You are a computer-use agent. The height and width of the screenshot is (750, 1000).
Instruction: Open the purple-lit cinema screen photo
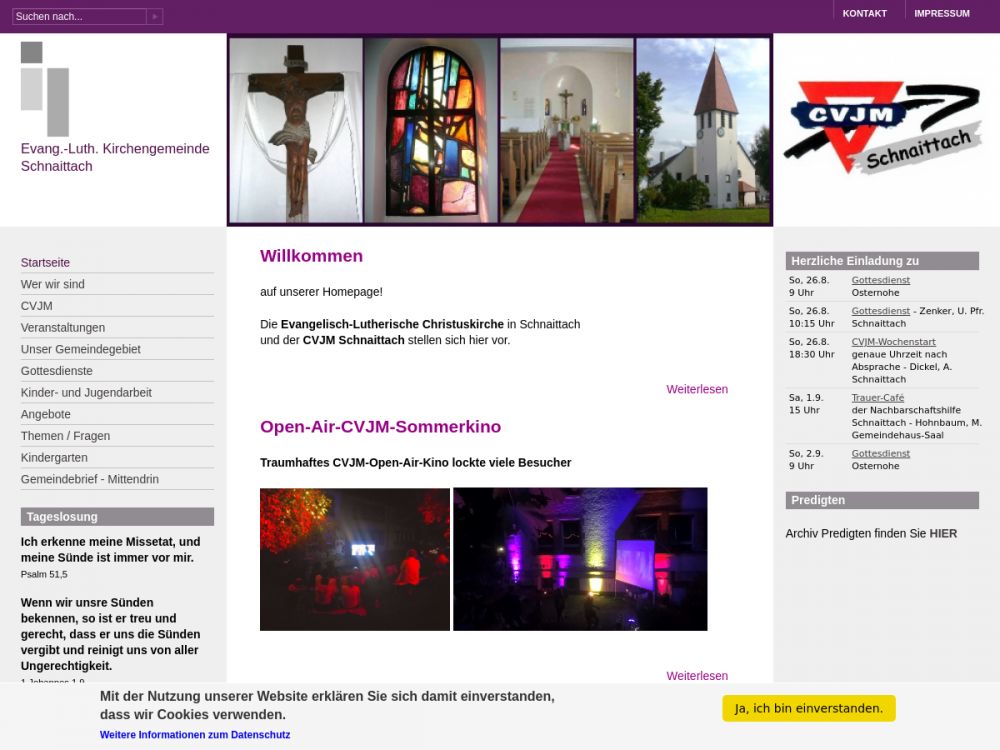580,559
